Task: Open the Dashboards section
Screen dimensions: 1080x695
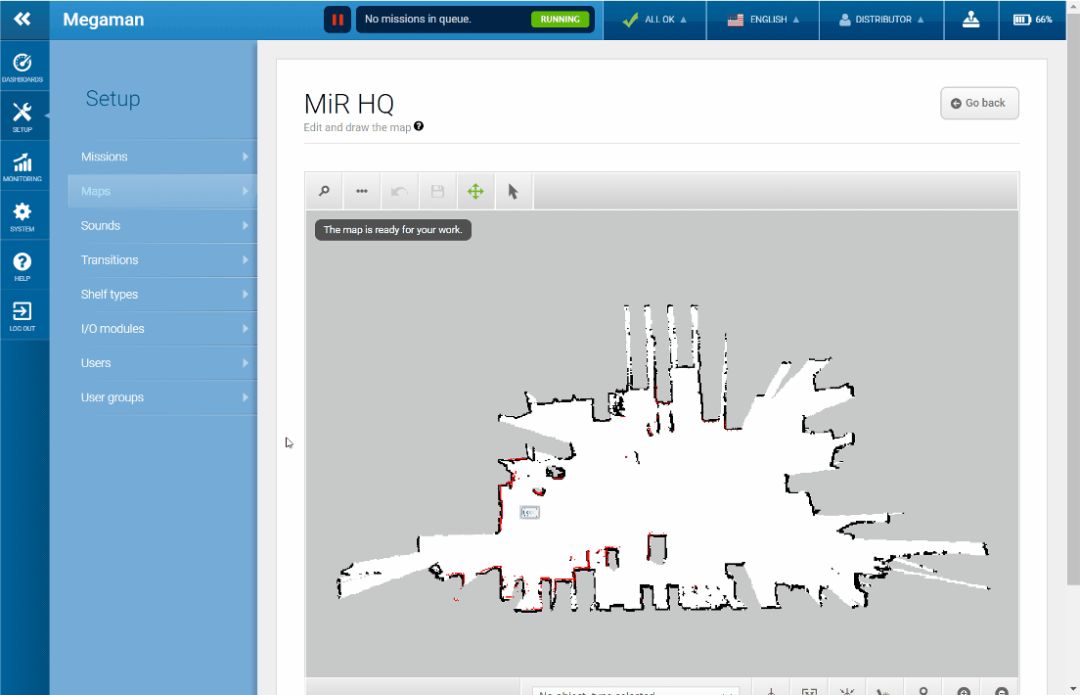Action: point(22,67)
